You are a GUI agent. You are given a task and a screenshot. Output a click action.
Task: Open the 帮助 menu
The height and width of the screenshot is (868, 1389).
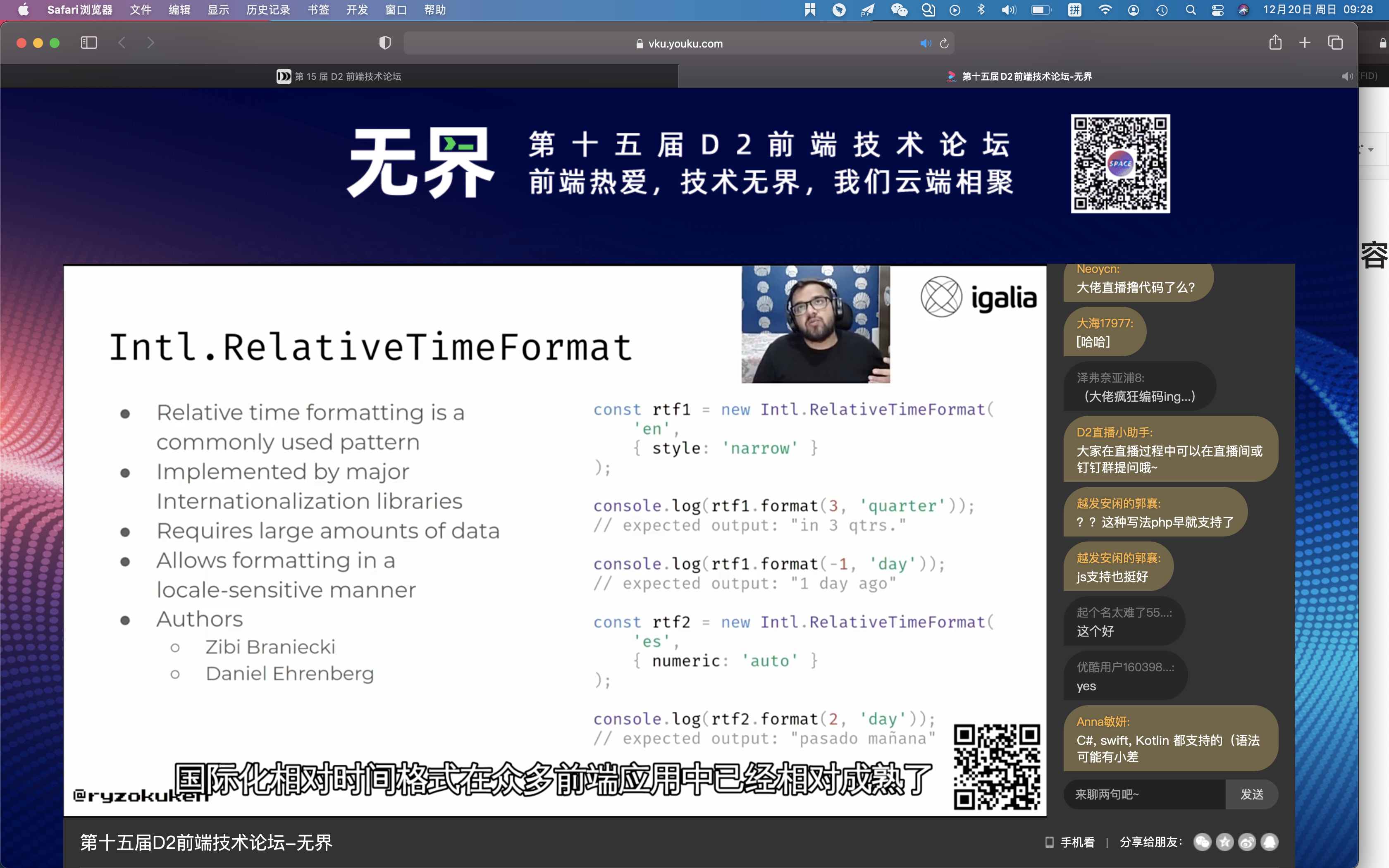435,10
